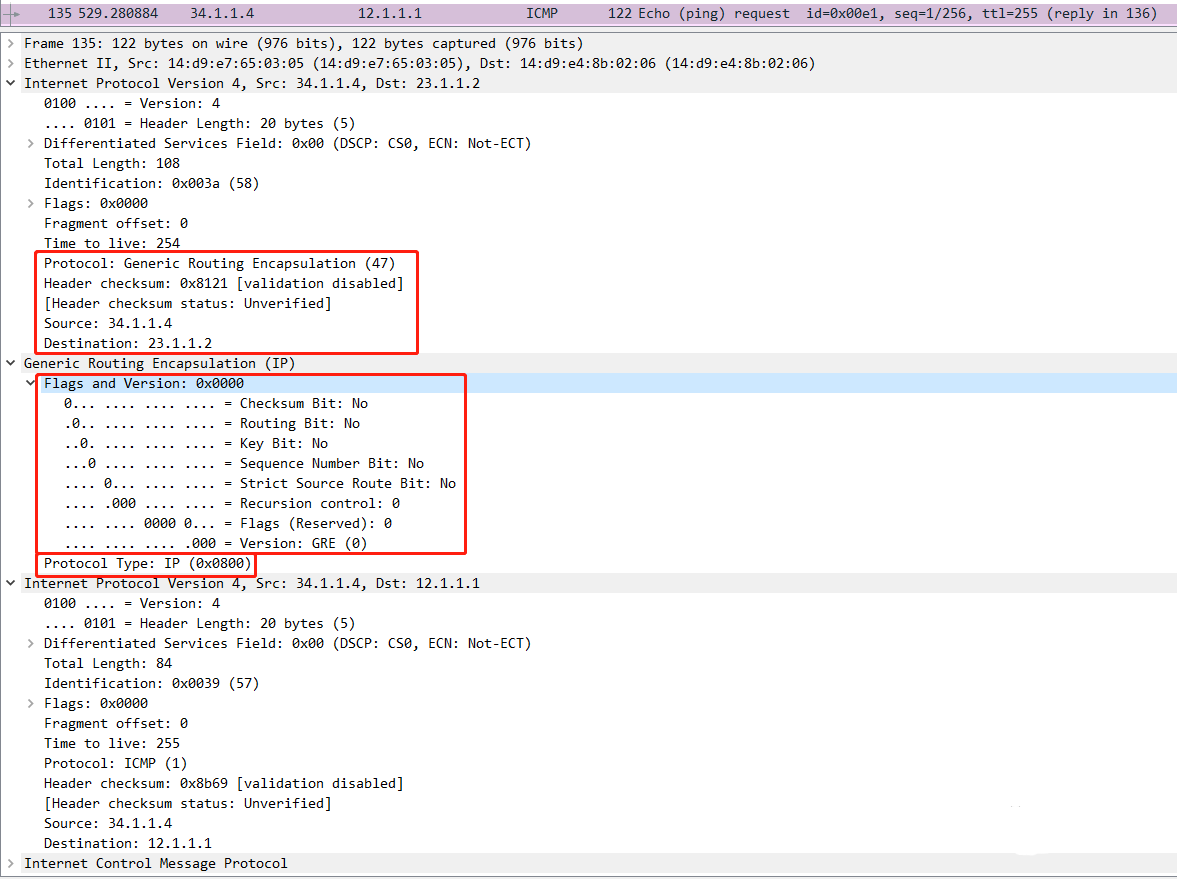Collapse the IPv4 section with Dst 12.1.1.1
Image resolution: width=1177 pixels, height=879 pixels.
point(11,583)
